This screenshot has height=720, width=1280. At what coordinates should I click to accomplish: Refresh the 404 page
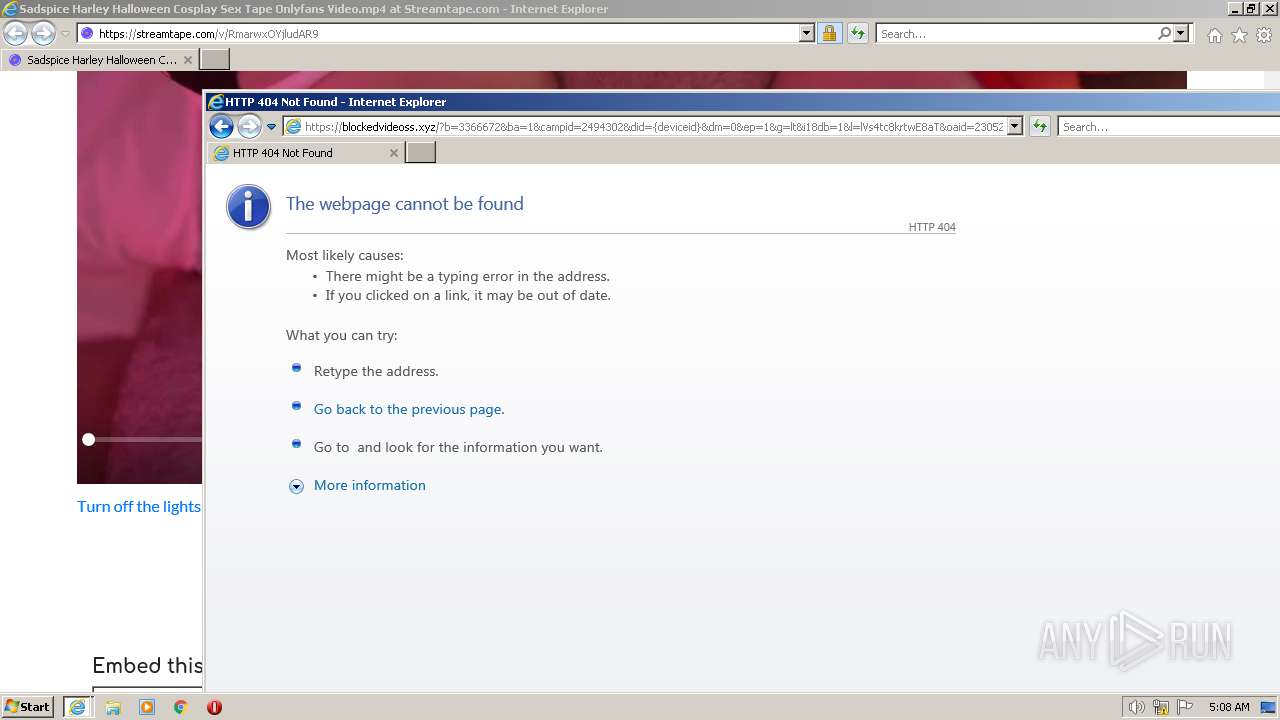(x=1040, y=127)
